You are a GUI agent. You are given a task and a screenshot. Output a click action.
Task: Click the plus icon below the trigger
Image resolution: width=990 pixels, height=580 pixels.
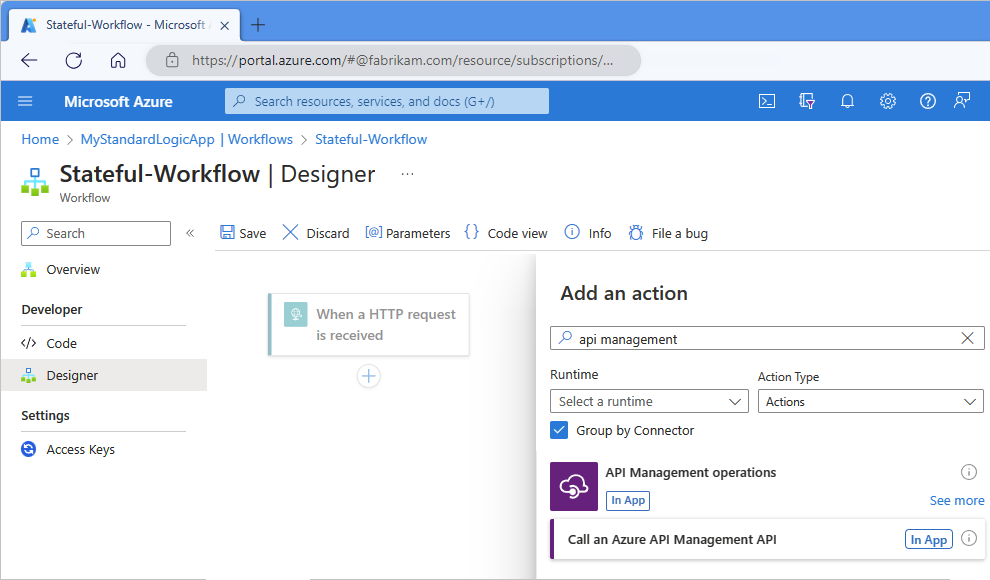[x=369, y=376]
